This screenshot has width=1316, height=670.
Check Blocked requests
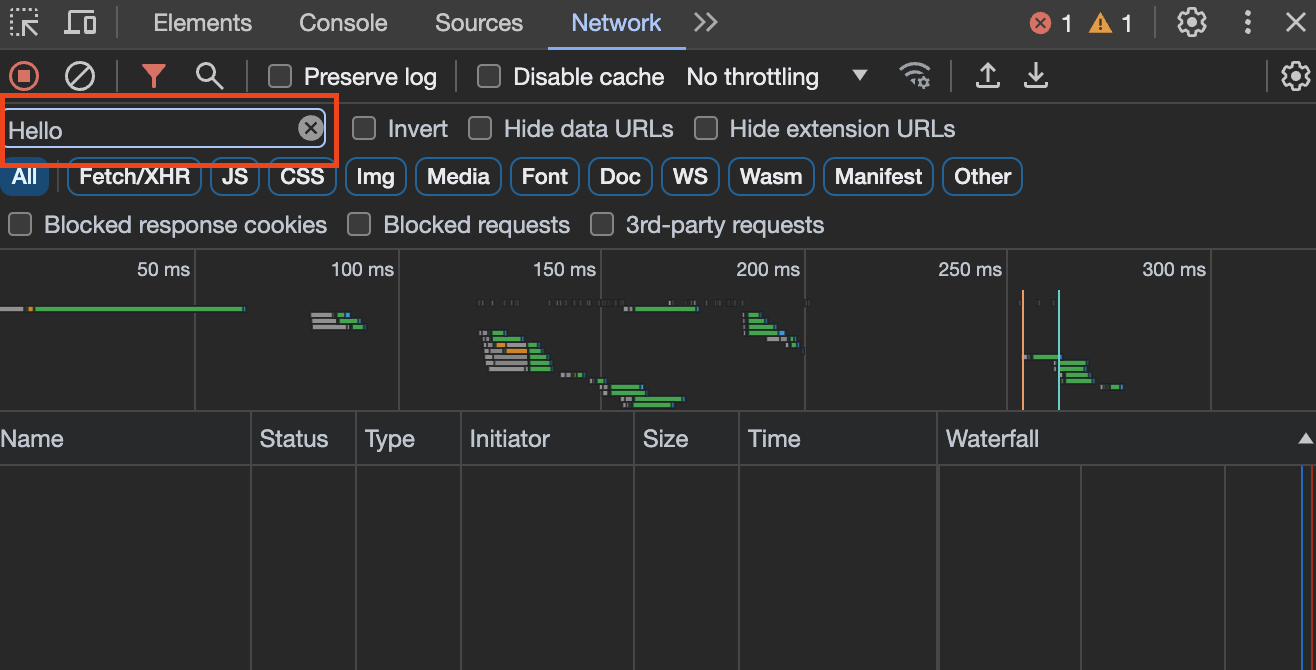coord(359,224)
